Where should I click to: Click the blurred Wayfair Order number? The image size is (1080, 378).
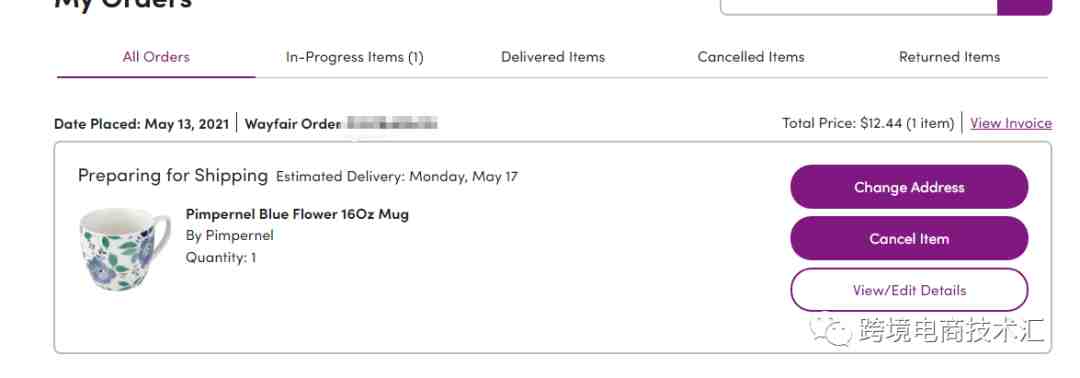coord(392,124)
